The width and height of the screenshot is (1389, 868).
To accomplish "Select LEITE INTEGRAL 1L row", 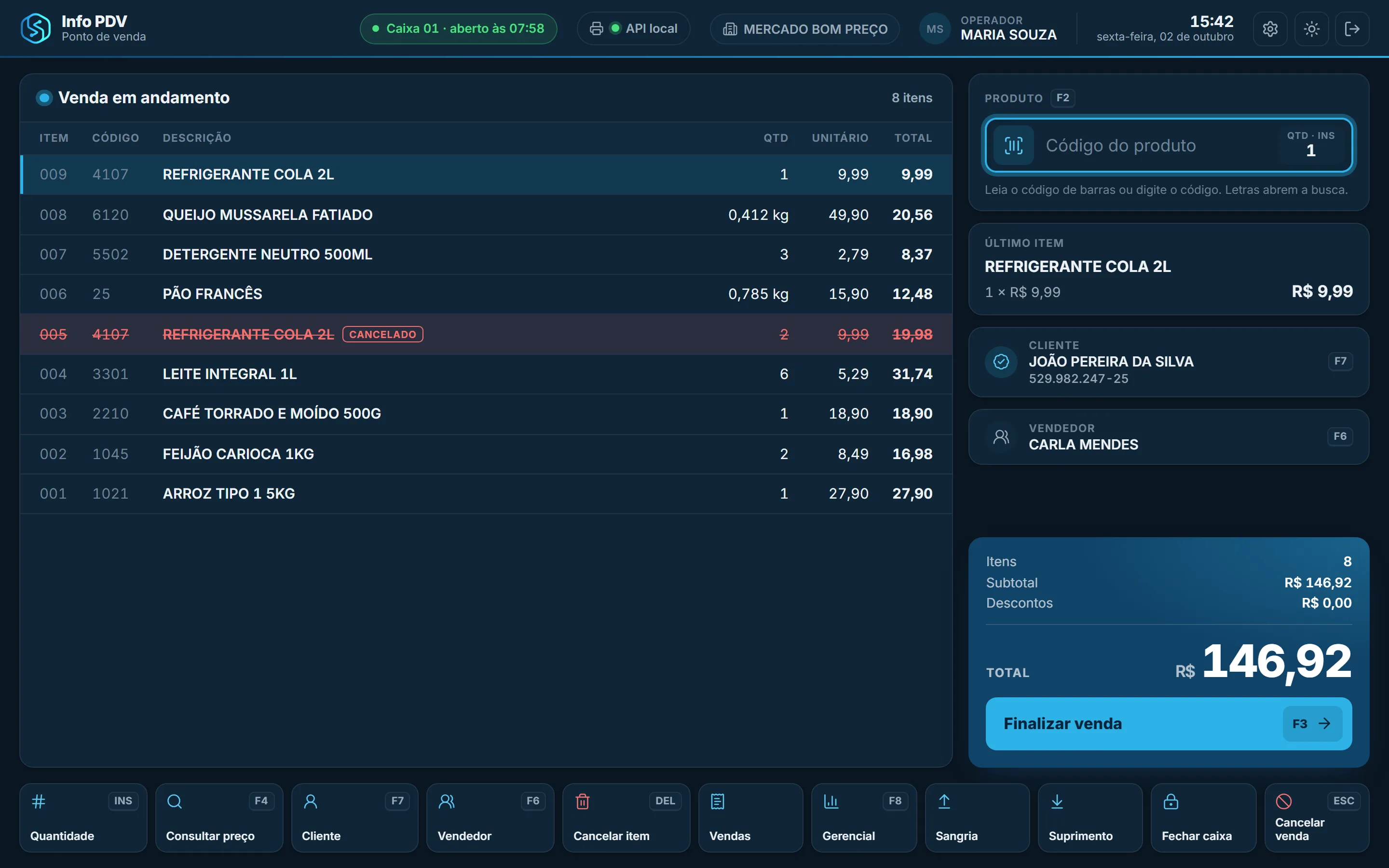I will pos(486,374).
